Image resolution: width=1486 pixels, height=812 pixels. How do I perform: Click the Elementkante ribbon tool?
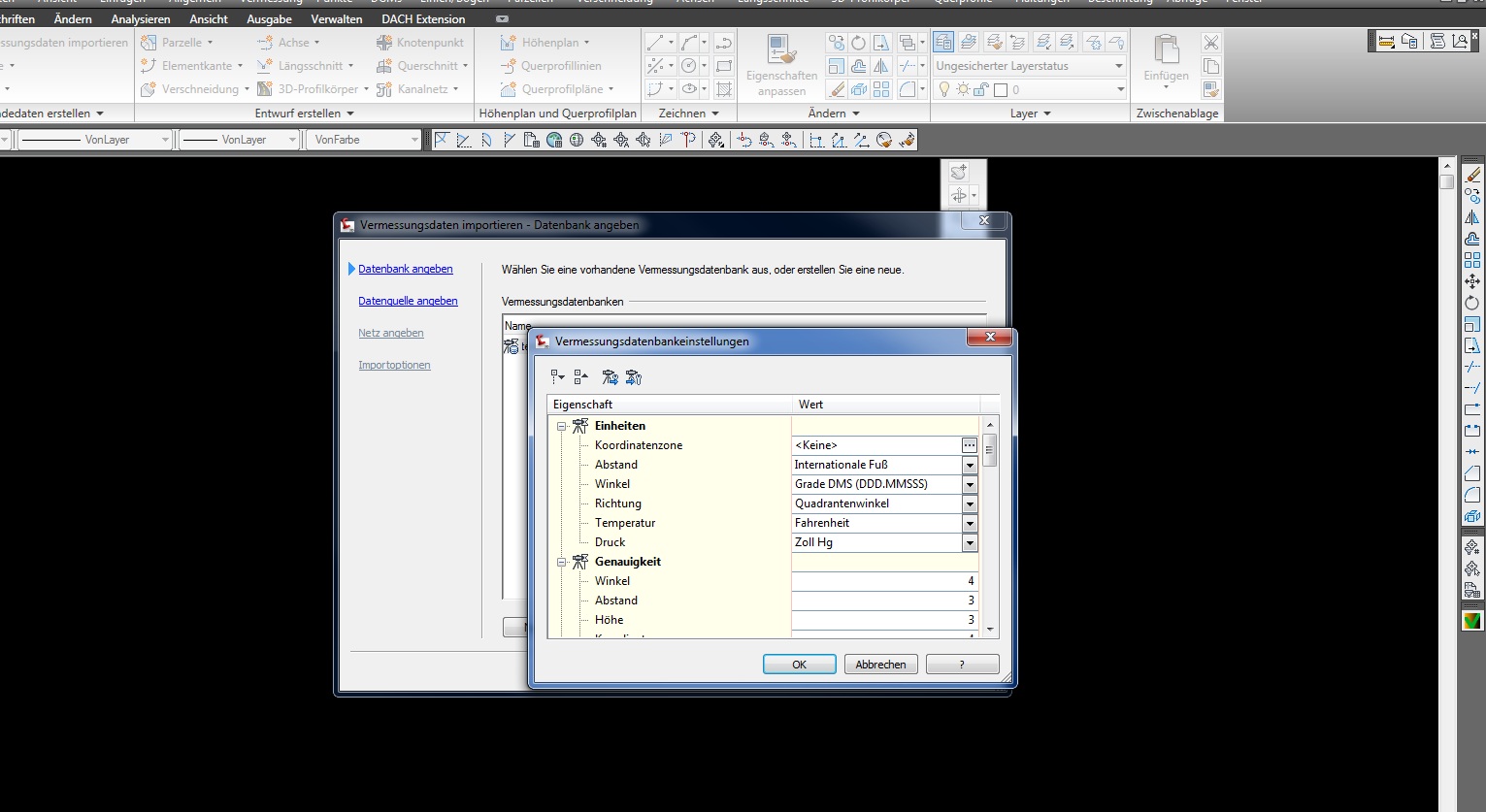pyautogui.click(x=191, y=66)
